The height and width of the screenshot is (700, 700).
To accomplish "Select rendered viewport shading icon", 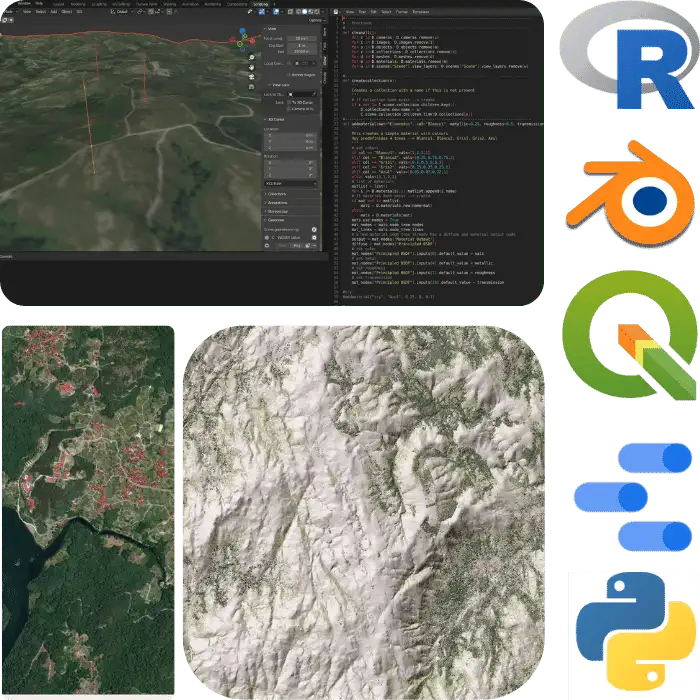I will pyautogui.click(x=317, y=12).
